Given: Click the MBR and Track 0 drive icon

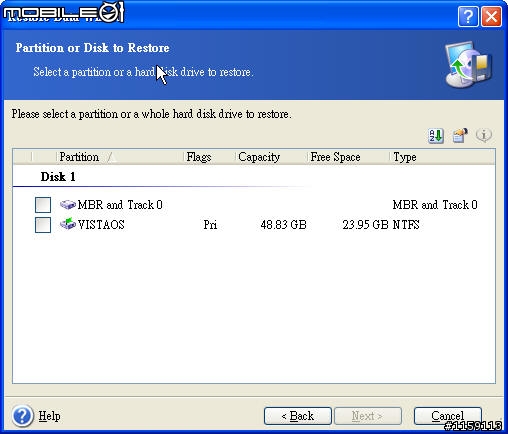Looking at the screenshot, I should 68,204.
